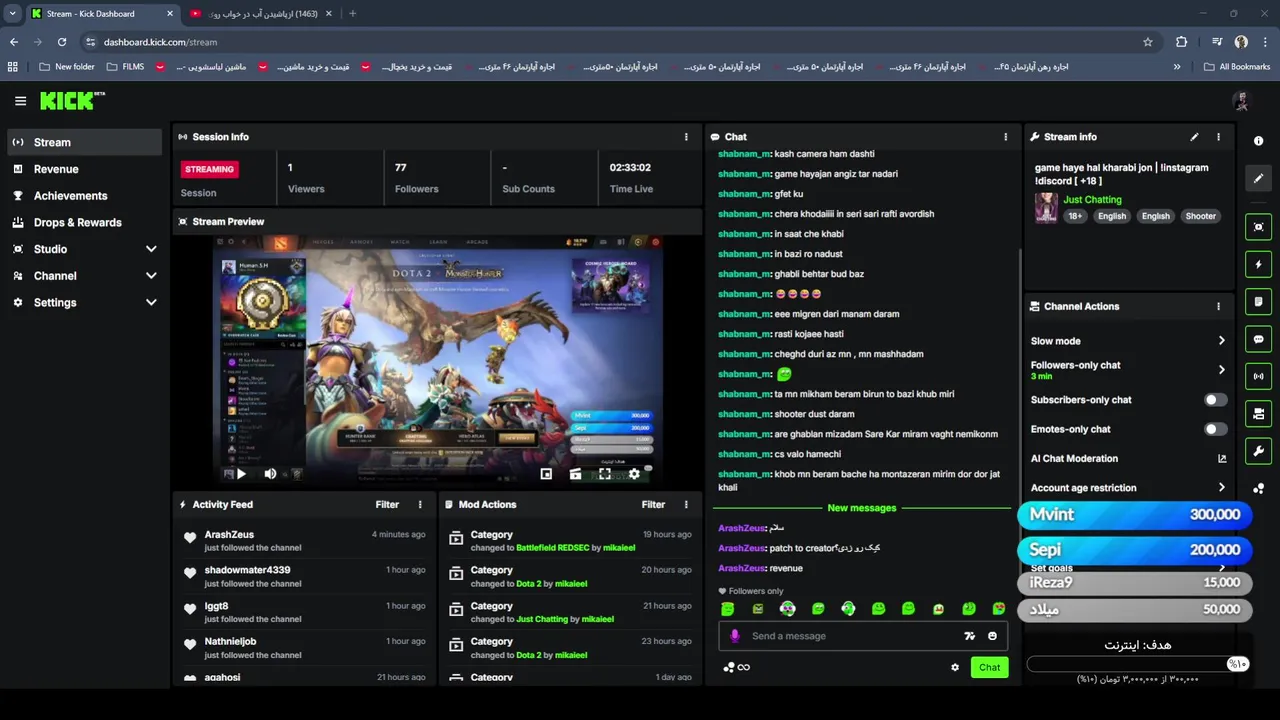This screenshot has width=1280, height=720.
Task: Open Slow mode options chevron
Action: [x=1221, y=341]
